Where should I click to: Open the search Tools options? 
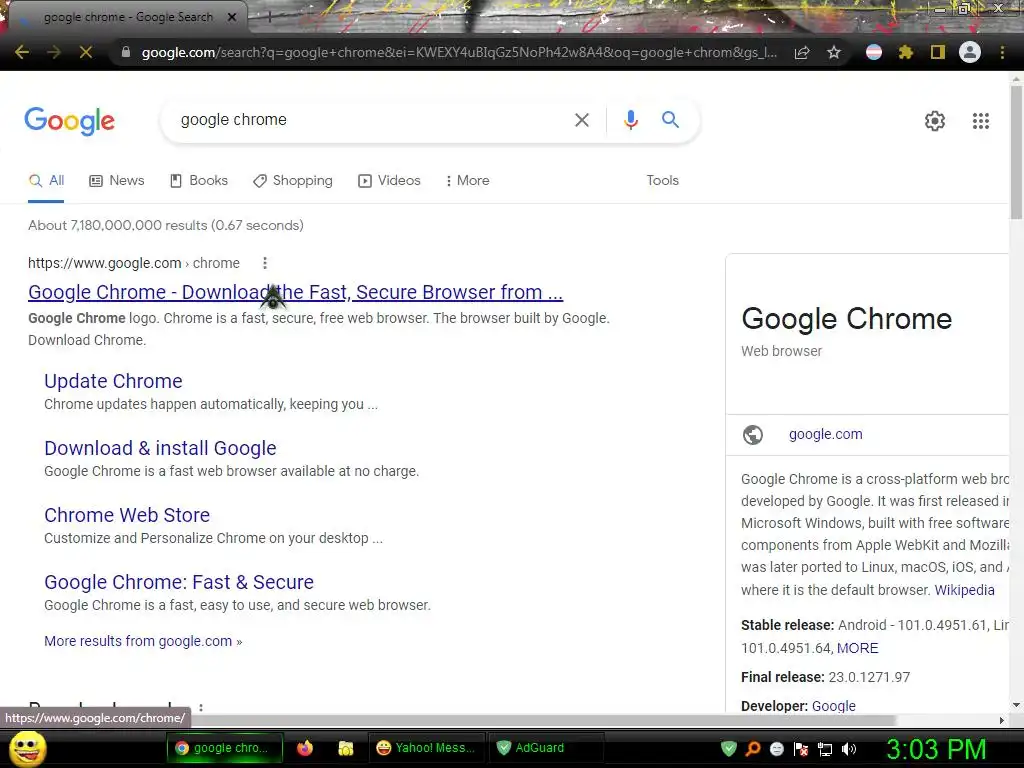pos(662,181)
